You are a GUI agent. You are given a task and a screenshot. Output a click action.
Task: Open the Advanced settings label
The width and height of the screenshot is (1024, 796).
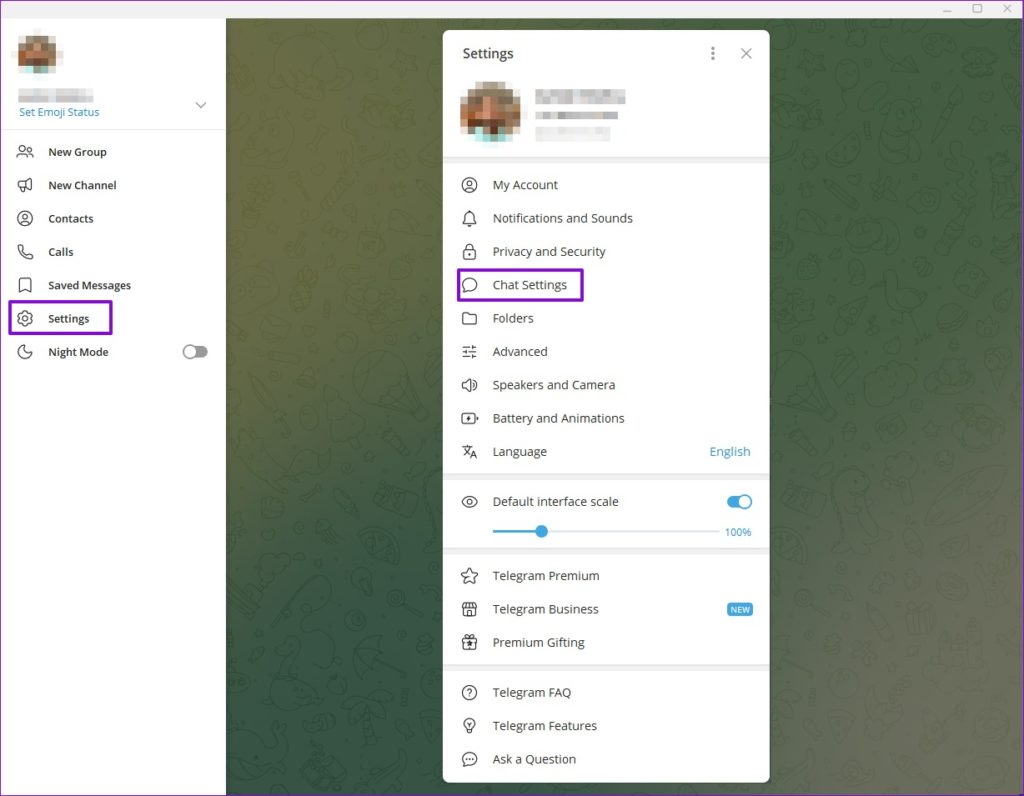point(520,351)
